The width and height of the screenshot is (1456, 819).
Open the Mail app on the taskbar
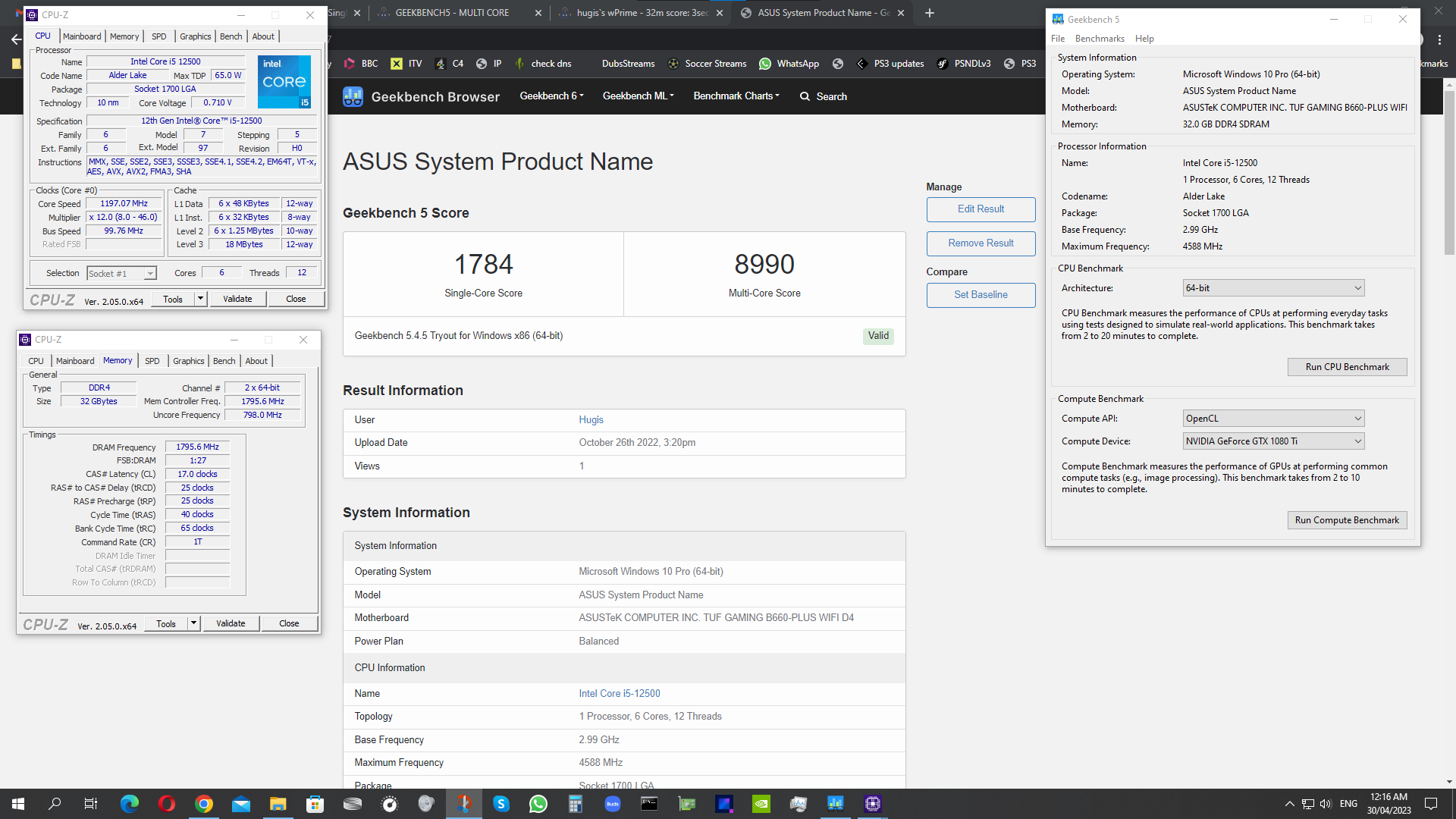tap(241, 804)
